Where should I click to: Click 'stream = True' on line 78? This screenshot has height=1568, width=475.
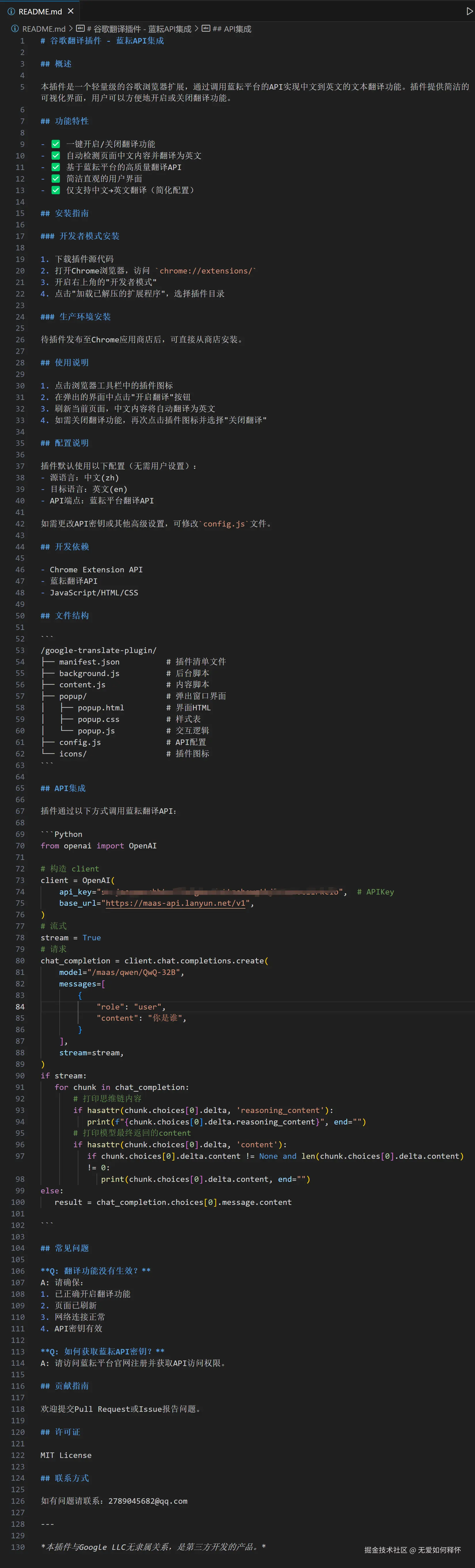(x=71, y=938)
